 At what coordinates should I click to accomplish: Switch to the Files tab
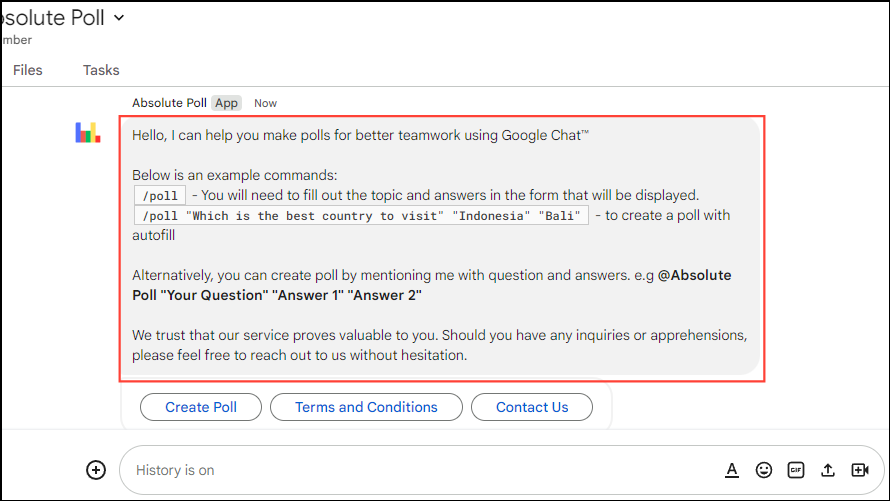tap(28, 70)
